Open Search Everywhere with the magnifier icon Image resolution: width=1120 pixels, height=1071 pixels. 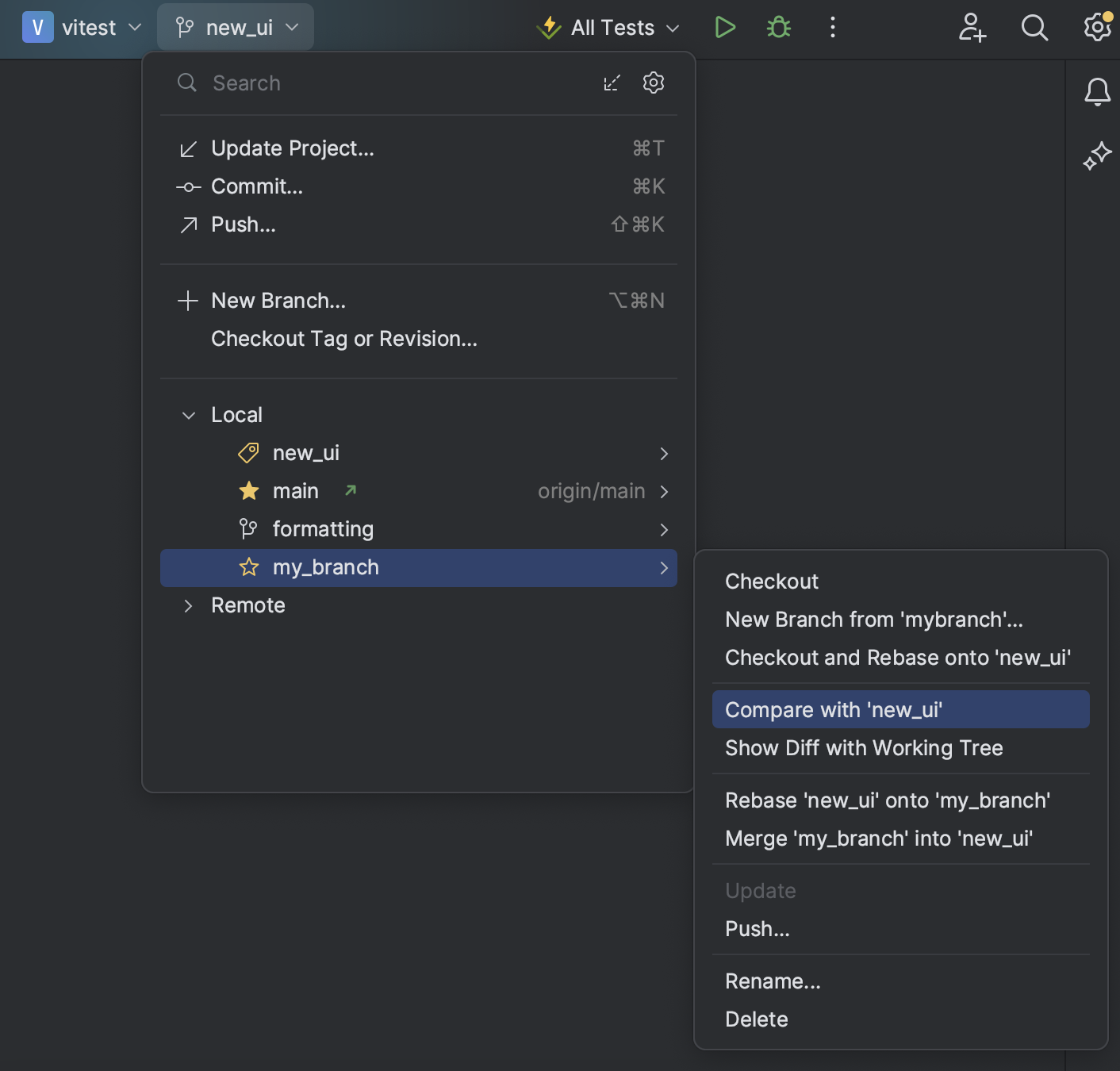[x=1034, y=28]
